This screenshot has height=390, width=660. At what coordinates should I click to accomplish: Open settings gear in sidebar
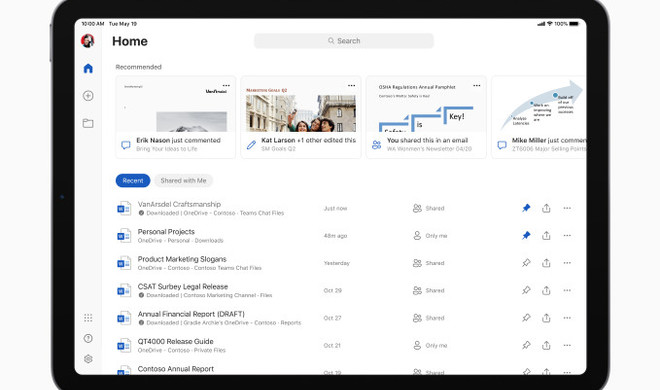[88, 359]
